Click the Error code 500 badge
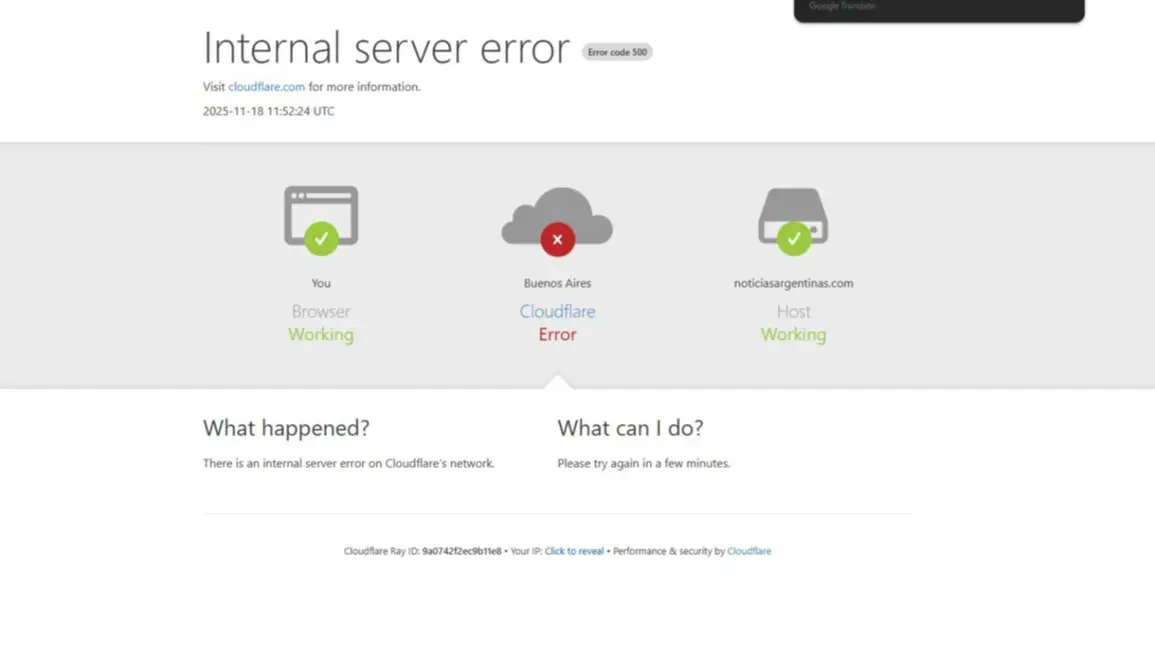 tap(617, 52)
